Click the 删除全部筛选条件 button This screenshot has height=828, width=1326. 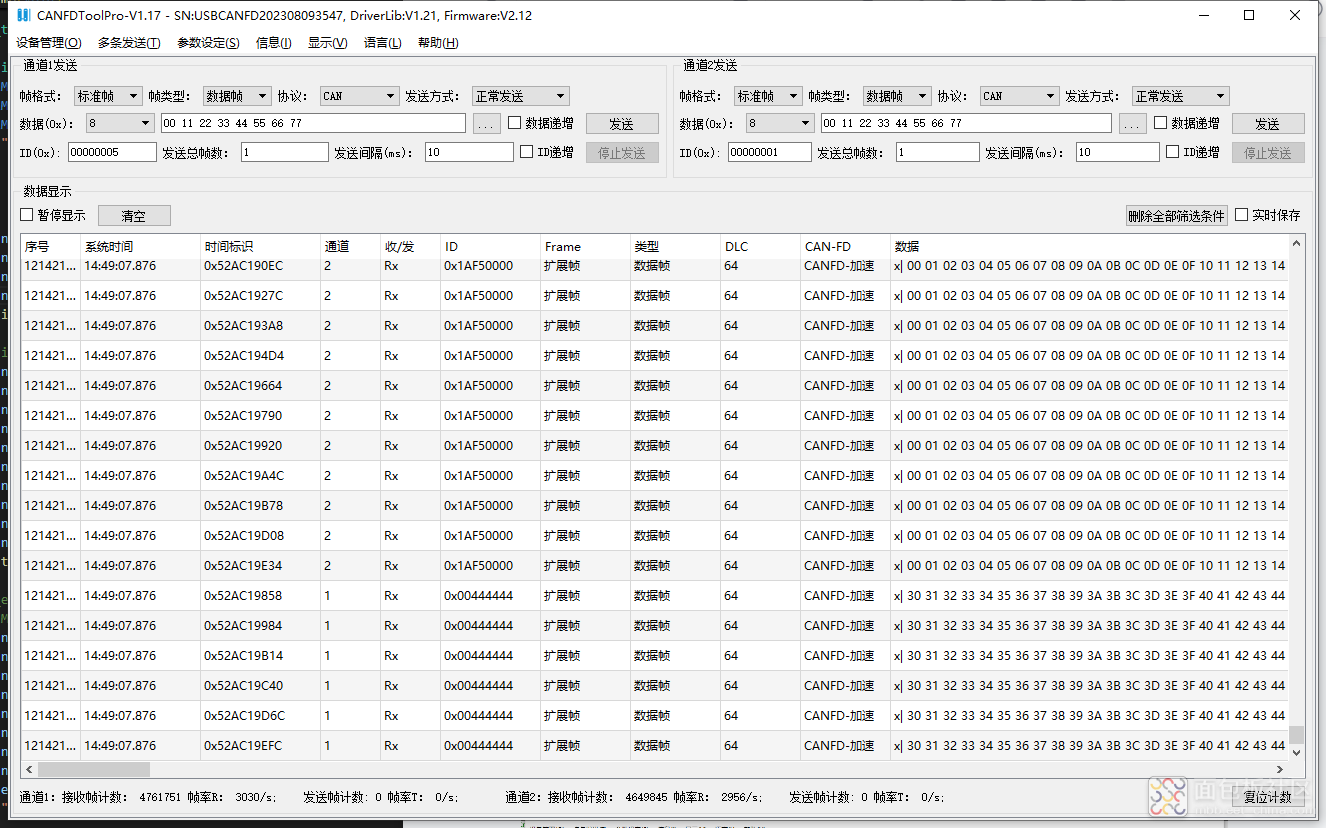1176,216
